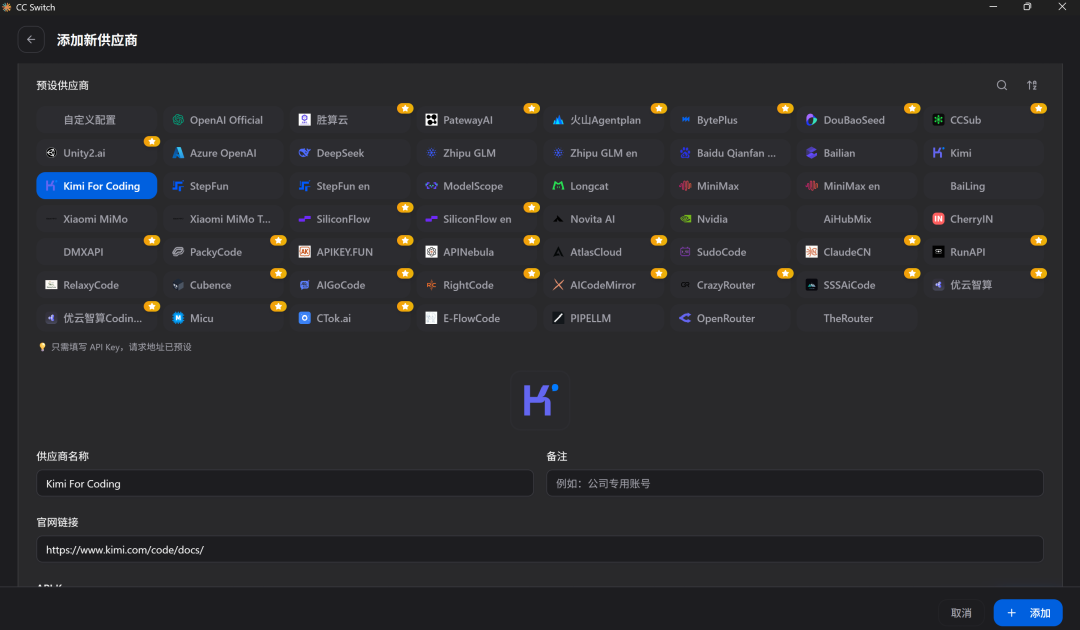Screen dimensions: 1080x630
Task: Select the ClaudeCN provider
Action: click(857, 252)
